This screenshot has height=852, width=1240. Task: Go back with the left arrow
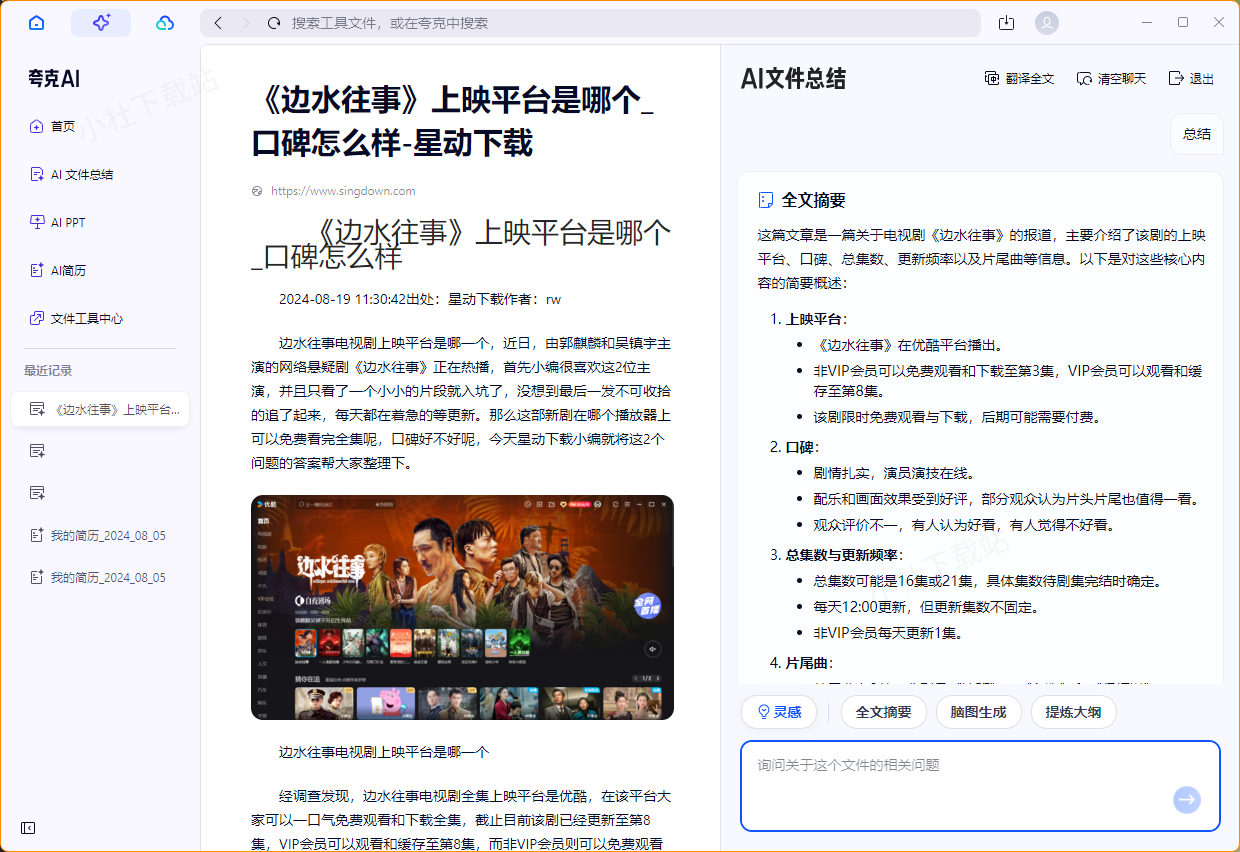tap(219, 23)
